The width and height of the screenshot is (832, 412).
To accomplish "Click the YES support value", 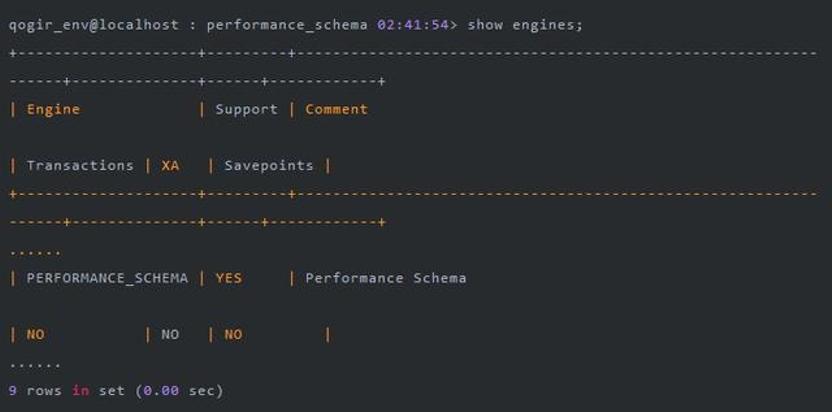I will coord(228,278).
